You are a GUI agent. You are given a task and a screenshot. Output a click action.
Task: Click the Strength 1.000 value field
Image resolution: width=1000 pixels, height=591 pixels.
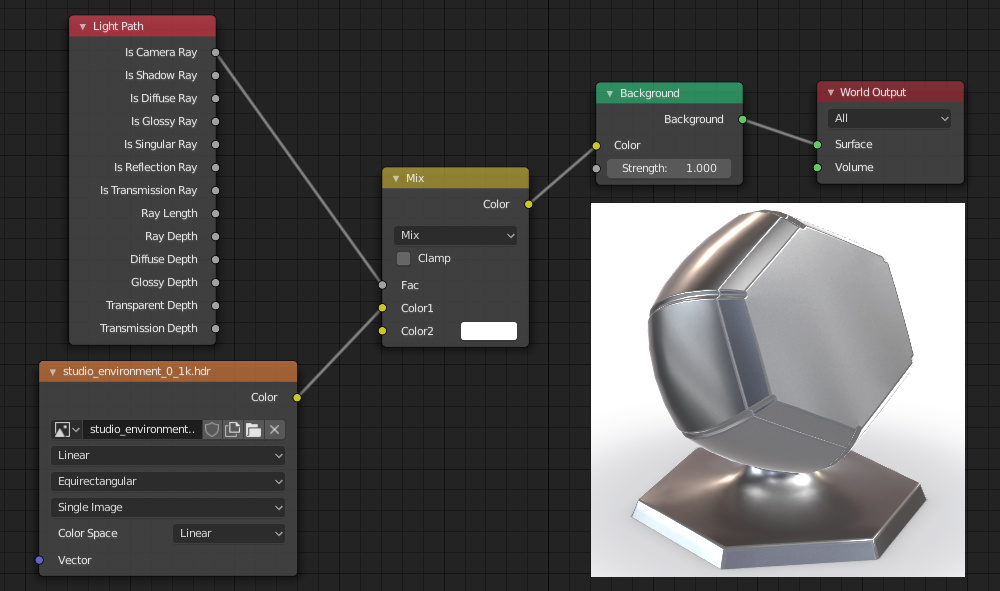[669, 168]
